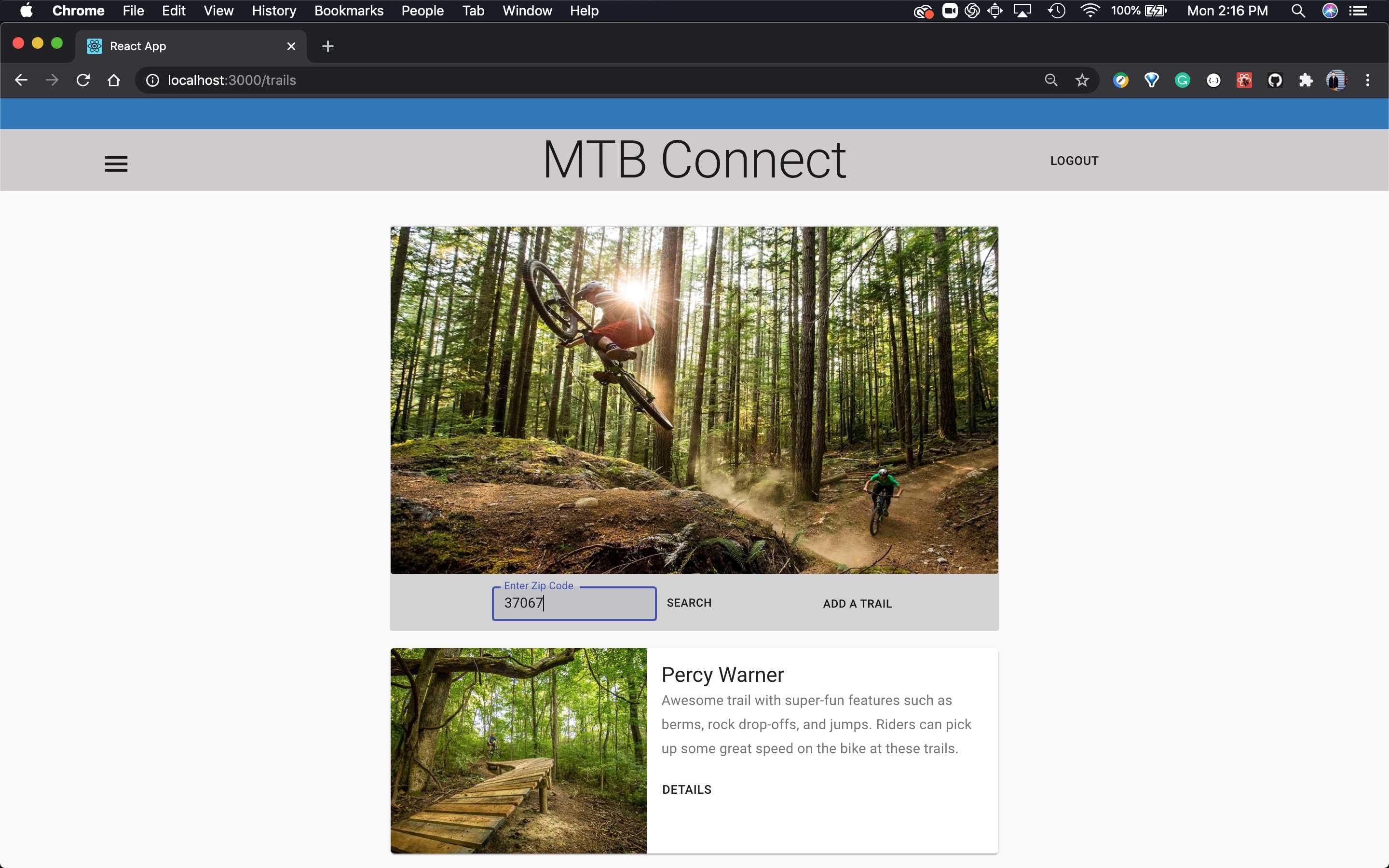Open the Apple menu
Viewport: 1389px width, 868px height.
pyautogui.click(x=27, y=11)
